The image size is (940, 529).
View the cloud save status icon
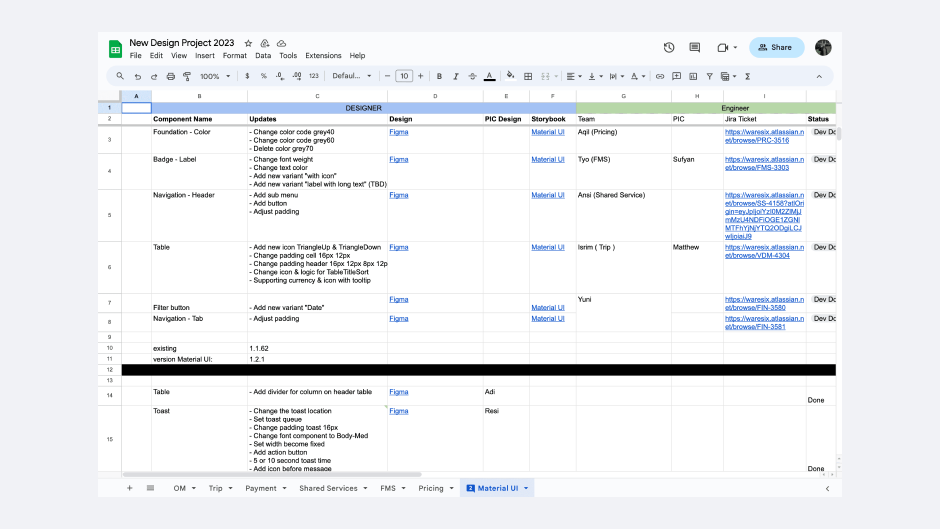tap(281, 43)
